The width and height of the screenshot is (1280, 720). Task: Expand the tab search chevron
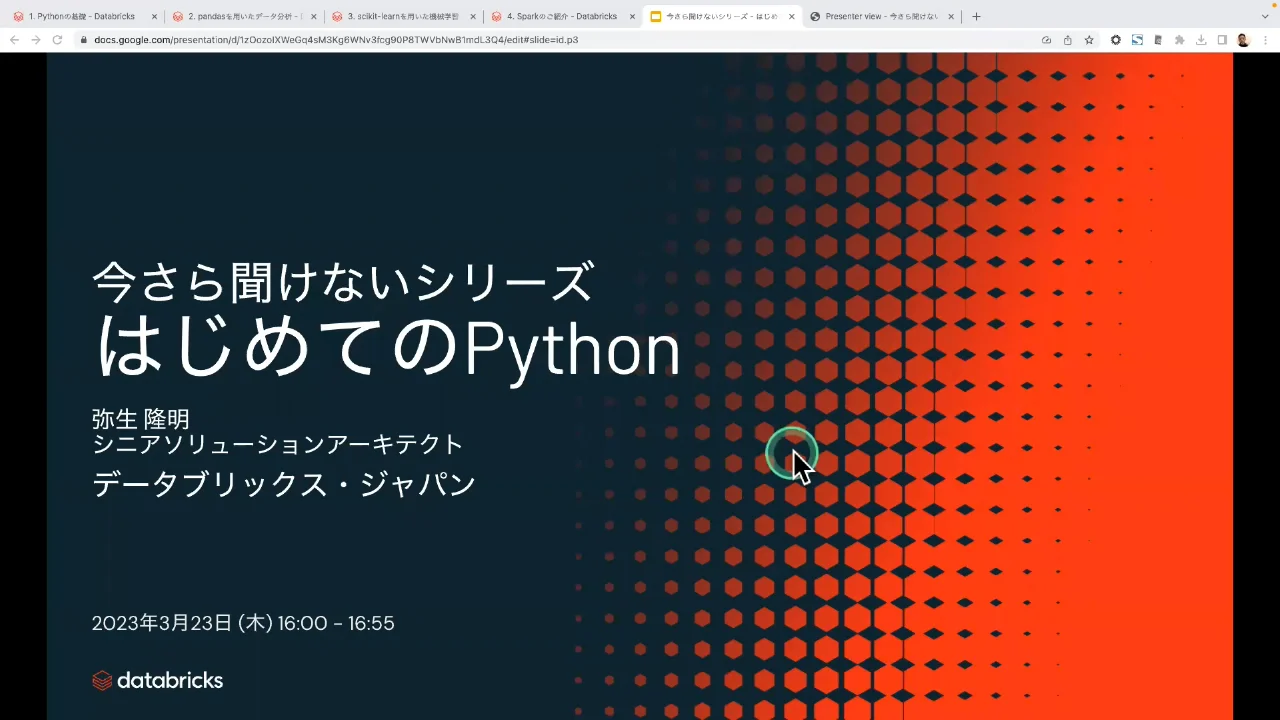point(1265,16)
